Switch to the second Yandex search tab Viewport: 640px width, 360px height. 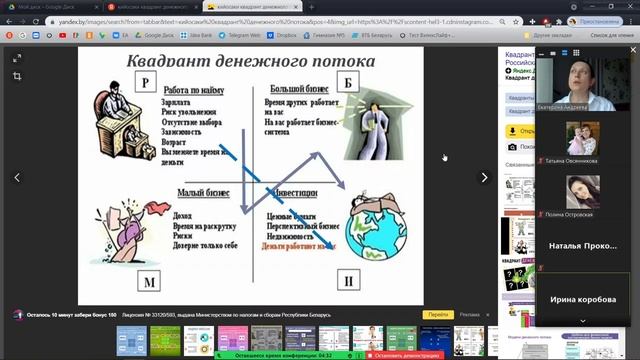pyautogui.click(x=152, y=7)
